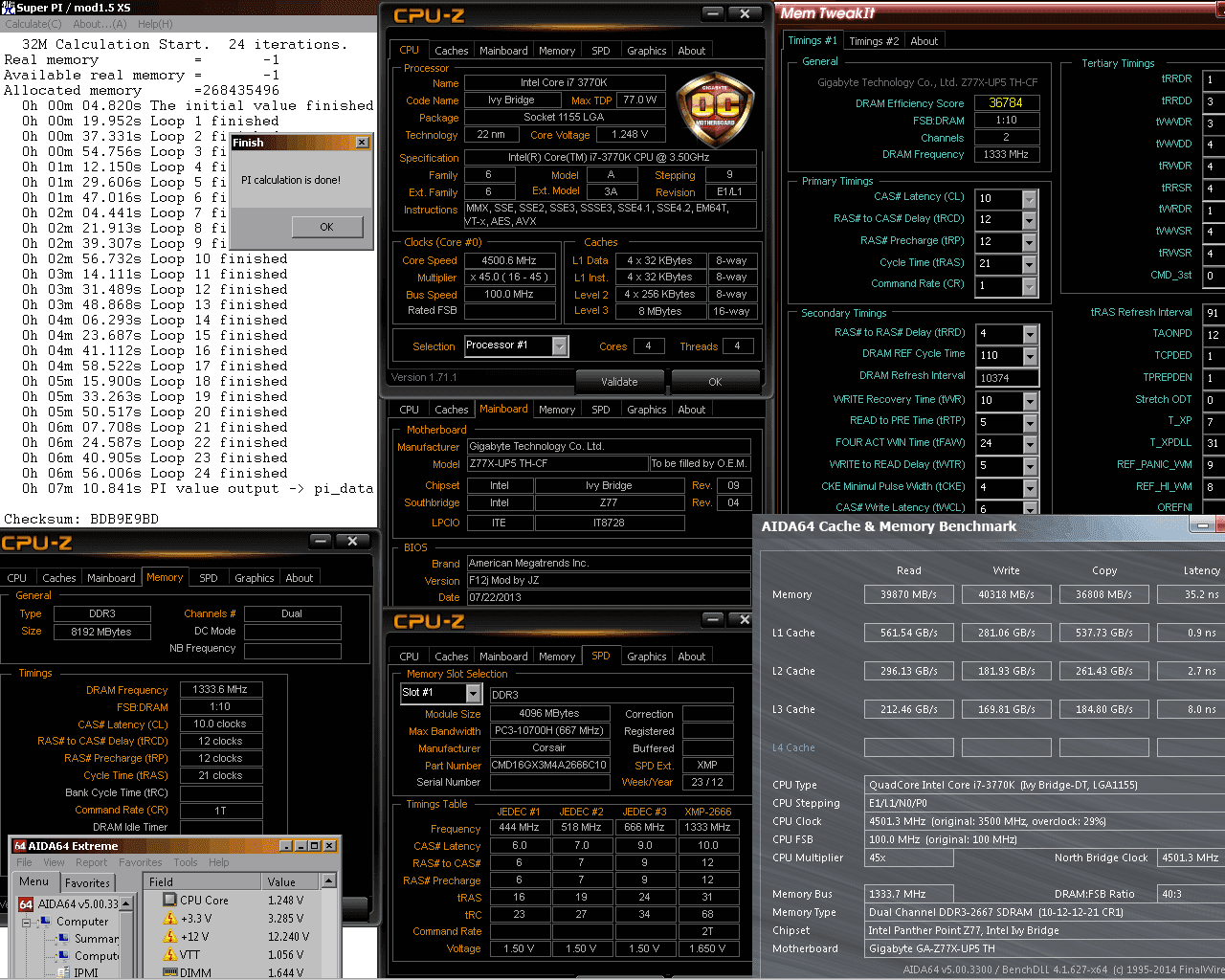The height and width of the screenshot is (980, 1225).
Task: Collapse the Computer node in AIDA64 tree
Action: 27,922
